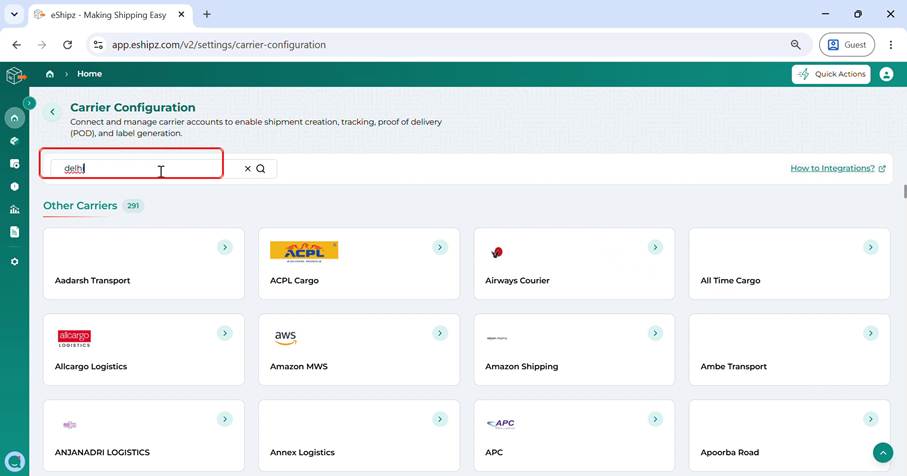The height and width of the screenshot is (476, 907).
Task: Open the alerts sidebar icon
Action: (14, 187)
